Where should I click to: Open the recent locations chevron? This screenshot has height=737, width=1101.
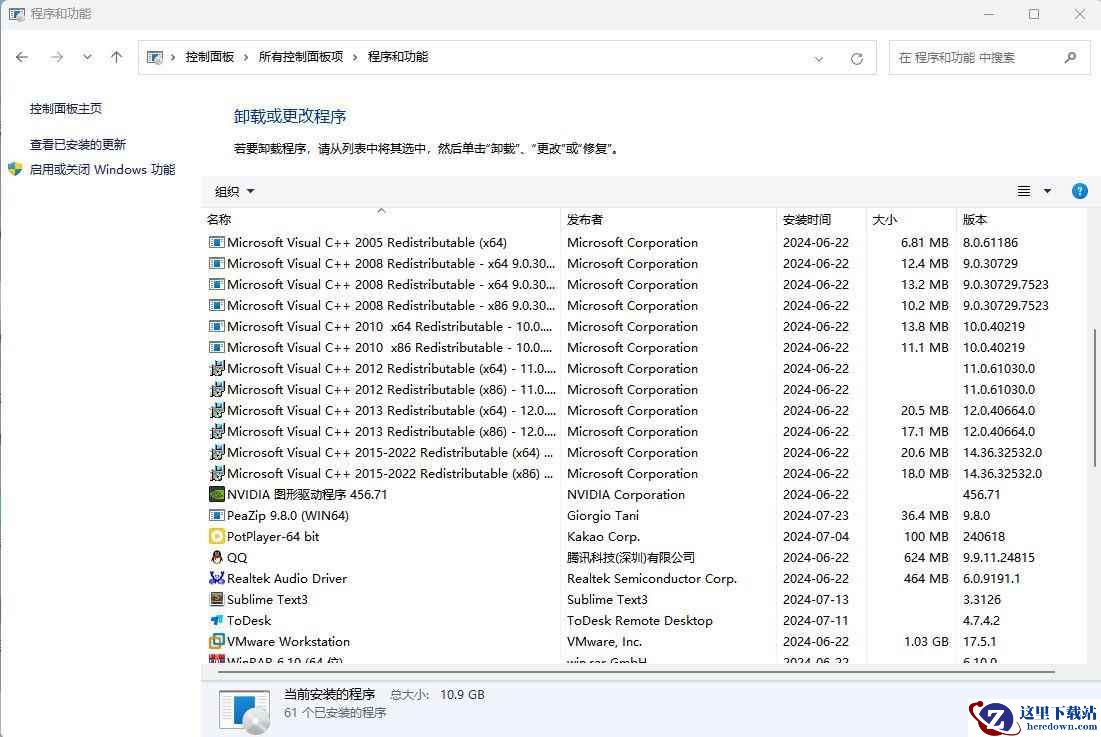point(87,57)
